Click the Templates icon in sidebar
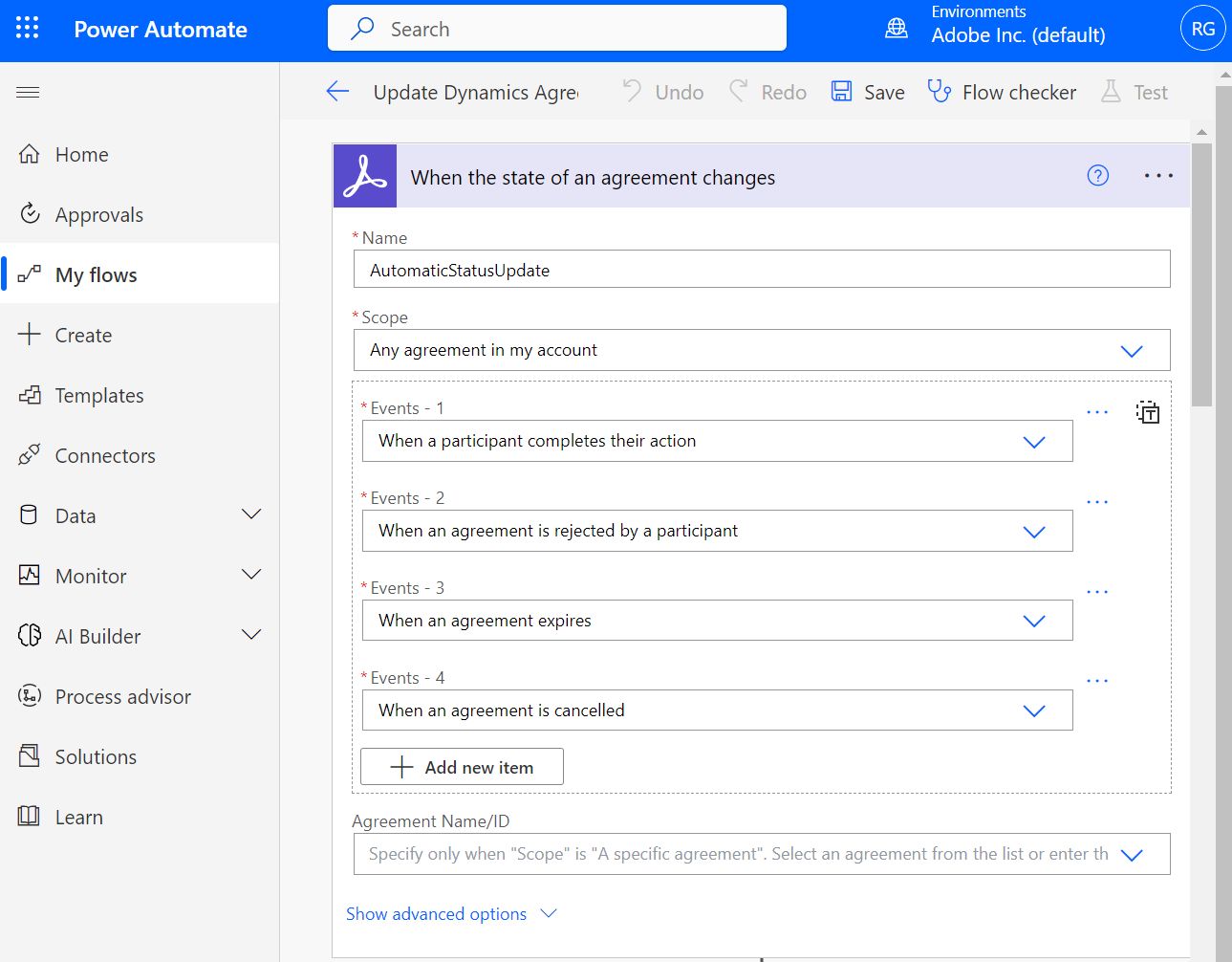The height and width of the screenshot is (962, 1232). click(x=30, y=395)
